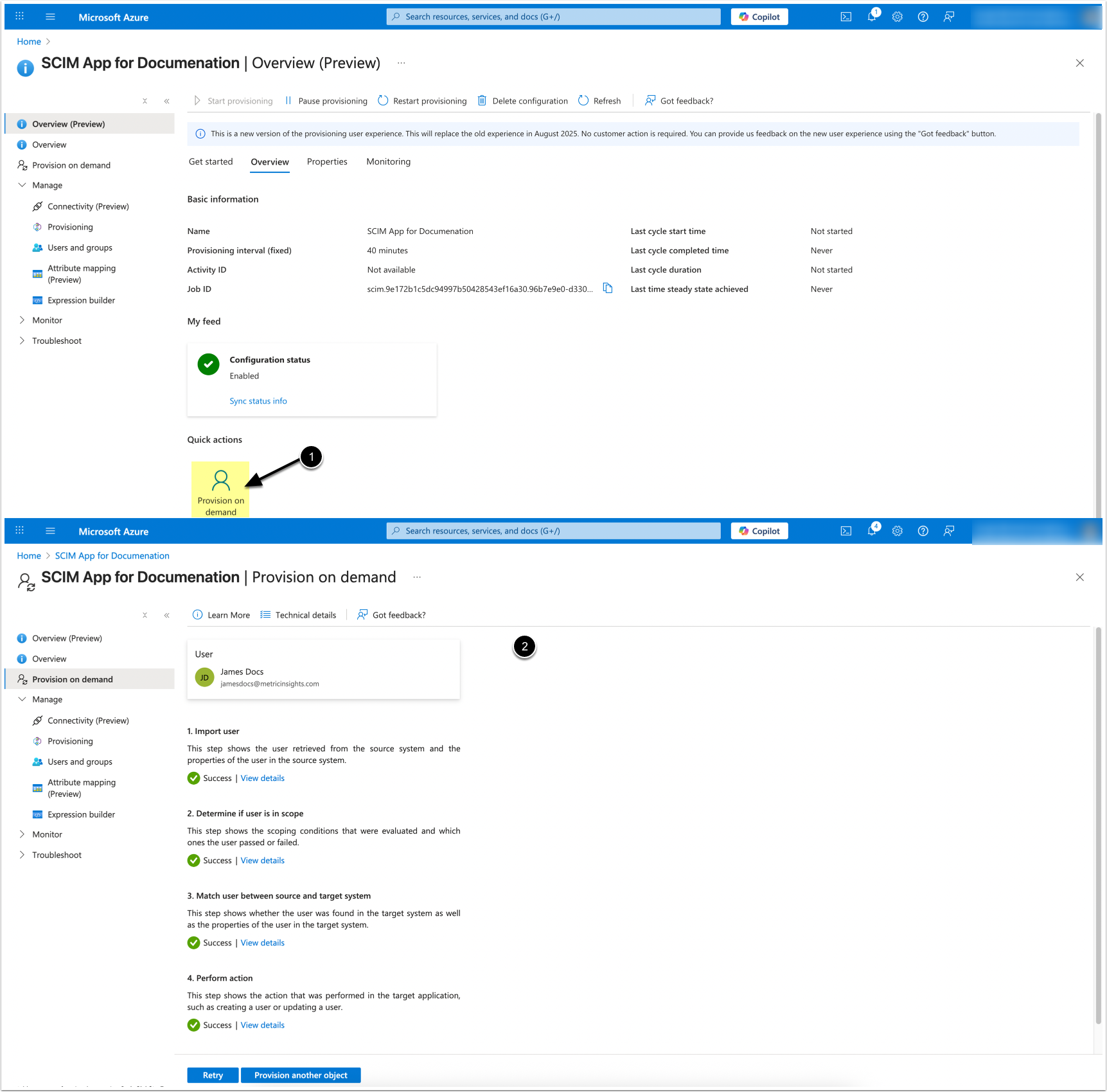Open Got feedback next to Refresh
Viewport: 1107px width, 1092px height.
[679, 101]
